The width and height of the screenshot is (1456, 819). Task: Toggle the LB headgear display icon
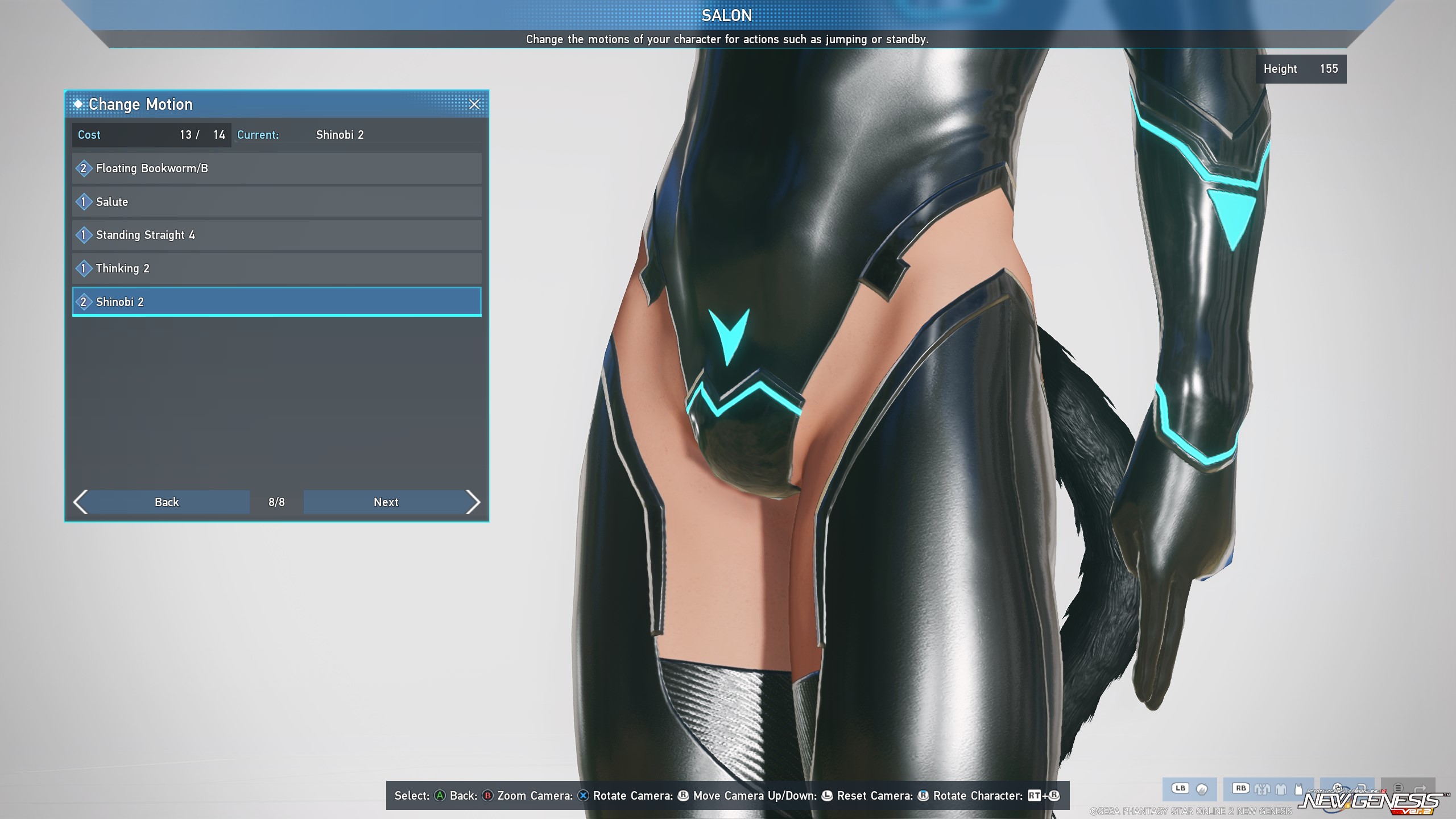[x=1202, y=789]
